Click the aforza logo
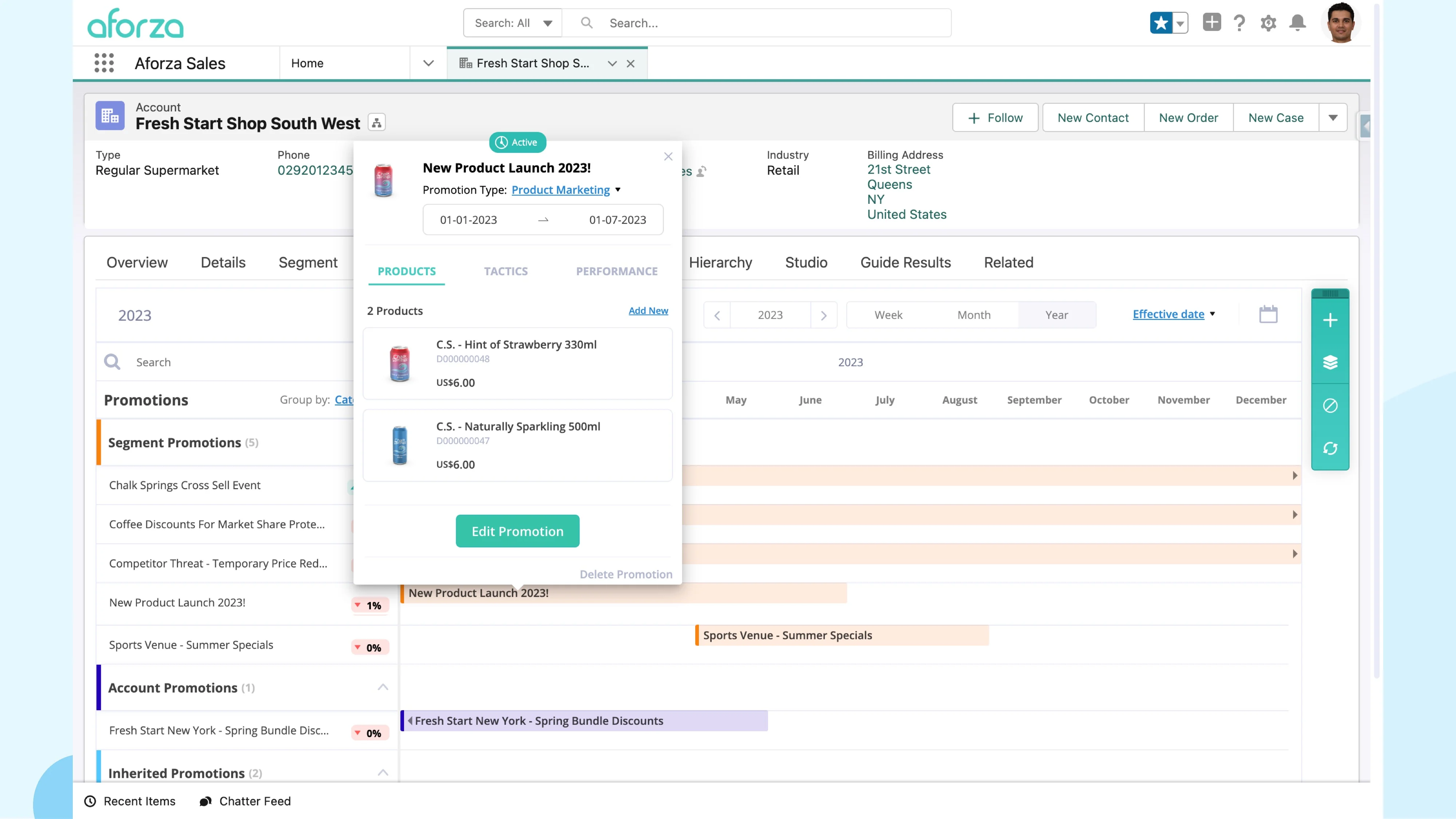The image size is (1456, 819). pyautogui.click(x=136, y=24)
